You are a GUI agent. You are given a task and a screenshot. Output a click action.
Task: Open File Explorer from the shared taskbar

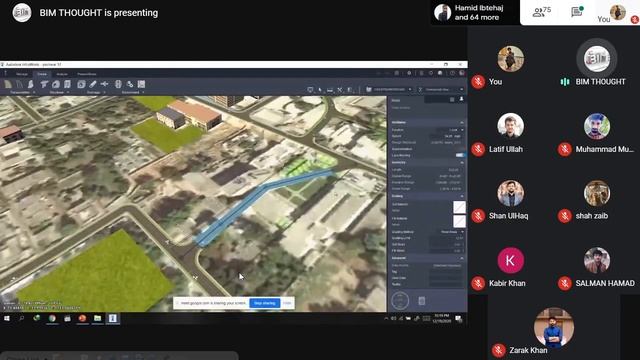coord(97,318)
